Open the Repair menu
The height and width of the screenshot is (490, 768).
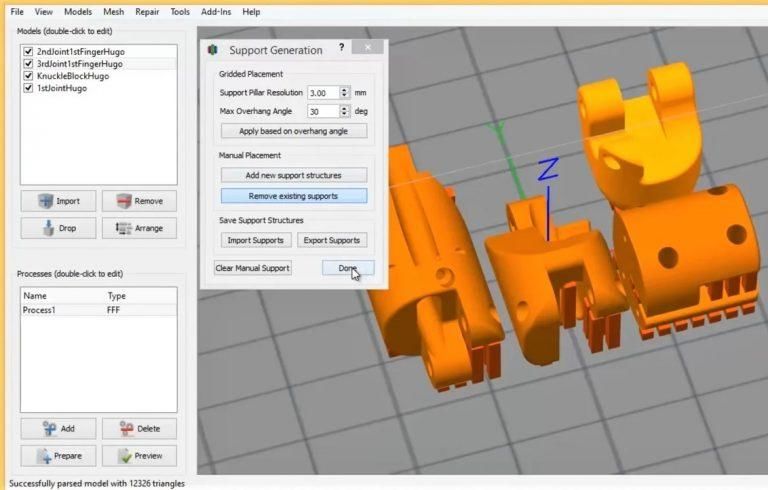pyautogui.click(x=147, y=12)
